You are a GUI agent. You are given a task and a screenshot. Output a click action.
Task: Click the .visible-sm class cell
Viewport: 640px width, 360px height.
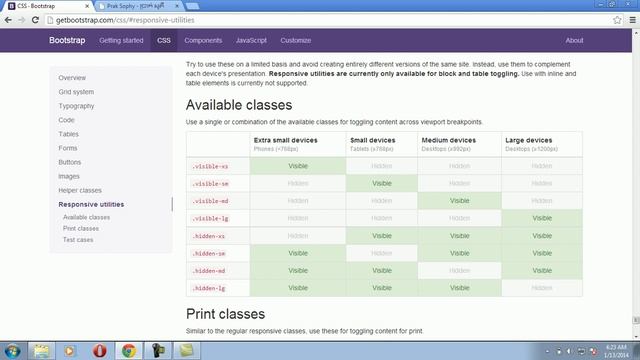click(218, 184)
